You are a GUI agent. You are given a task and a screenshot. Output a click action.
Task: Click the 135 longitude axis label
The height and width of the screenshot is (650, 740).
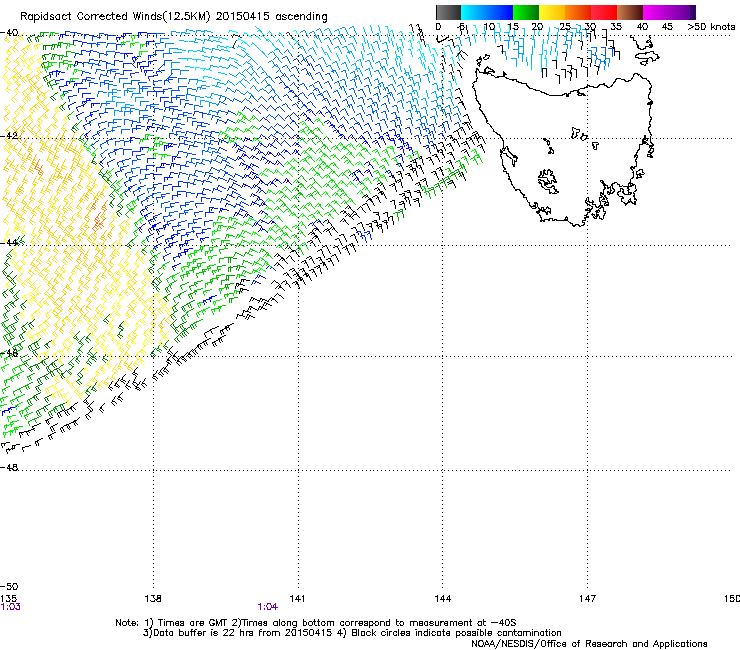[8, 599]
